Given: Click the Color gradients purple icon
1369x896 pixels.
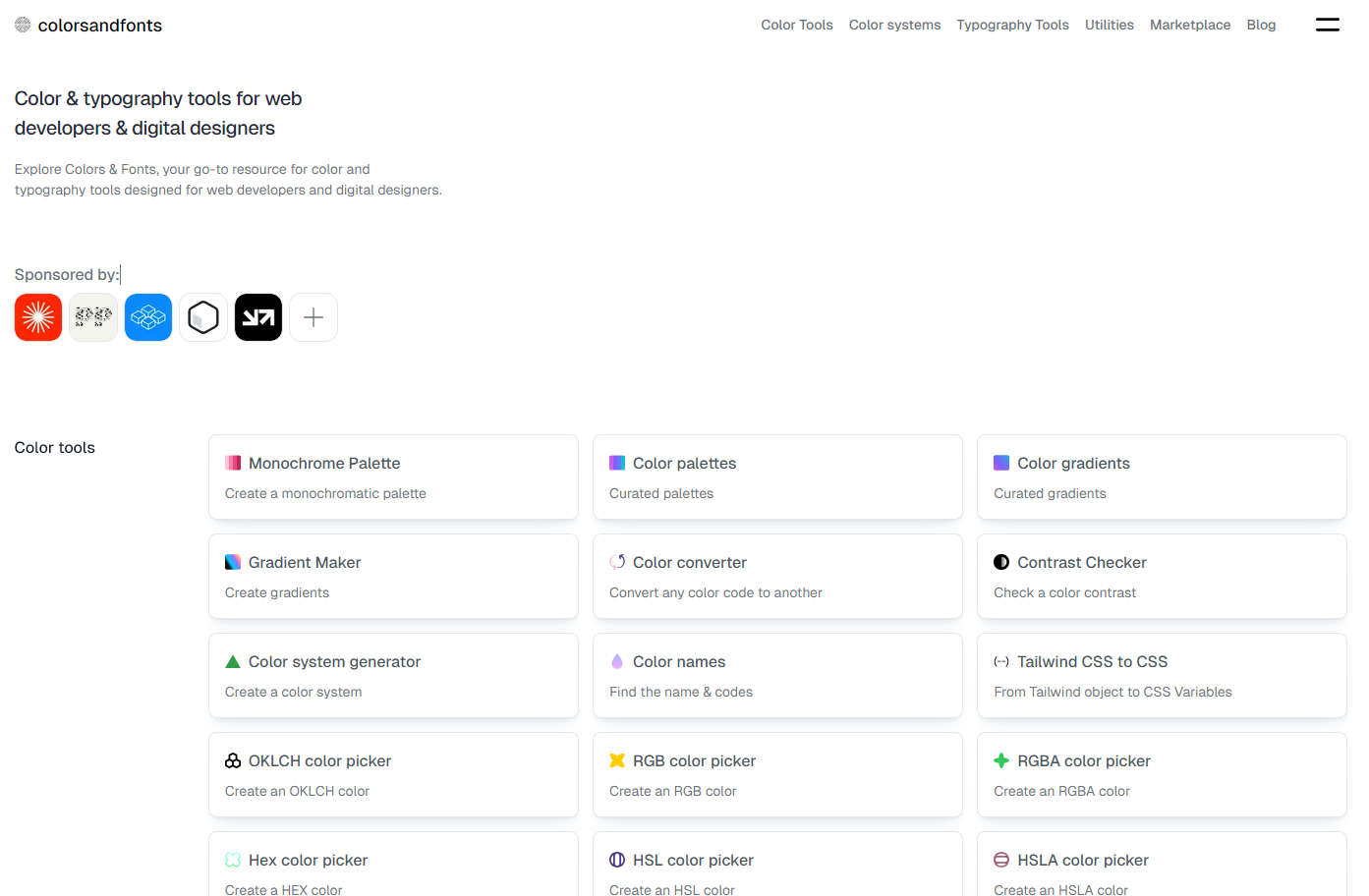Looking at the screenshot, I should coord(1001,463).
